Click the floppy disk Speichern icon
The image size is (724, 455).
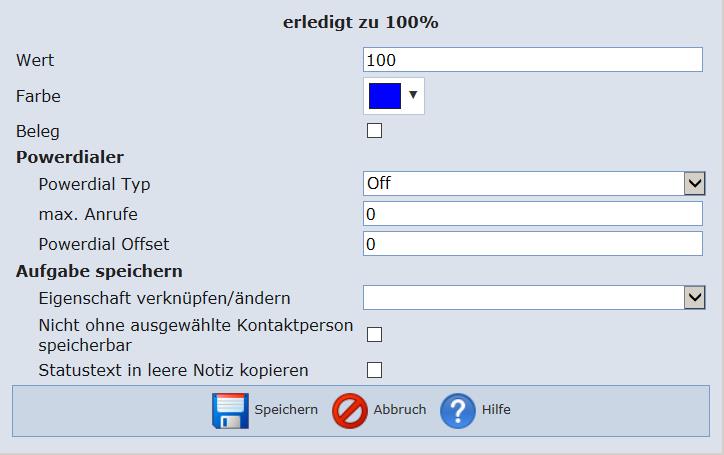point(230,410)
